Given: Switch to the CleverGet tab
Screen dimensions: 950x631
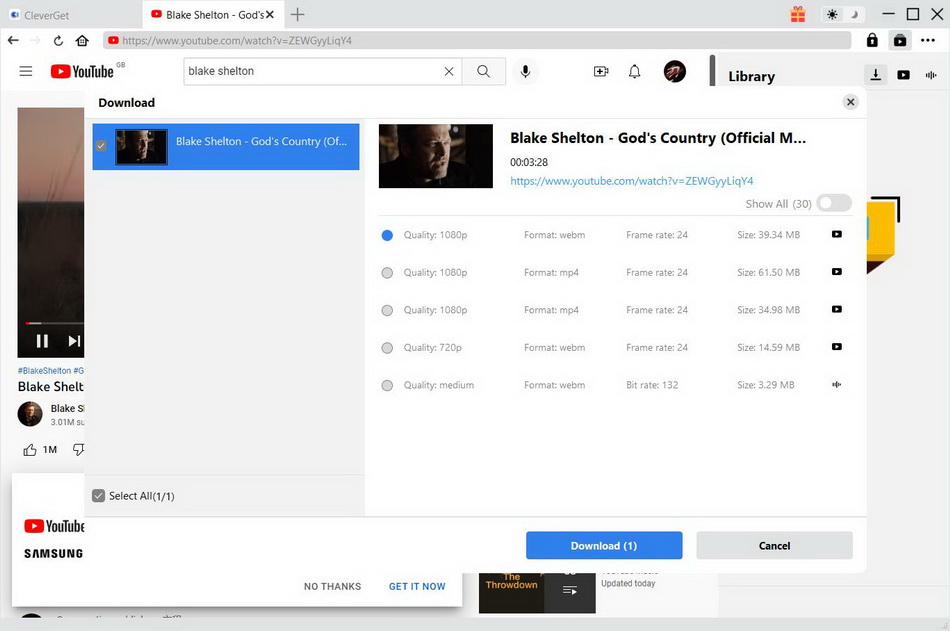Looking at the screenshot, I should tap(45, 15).
